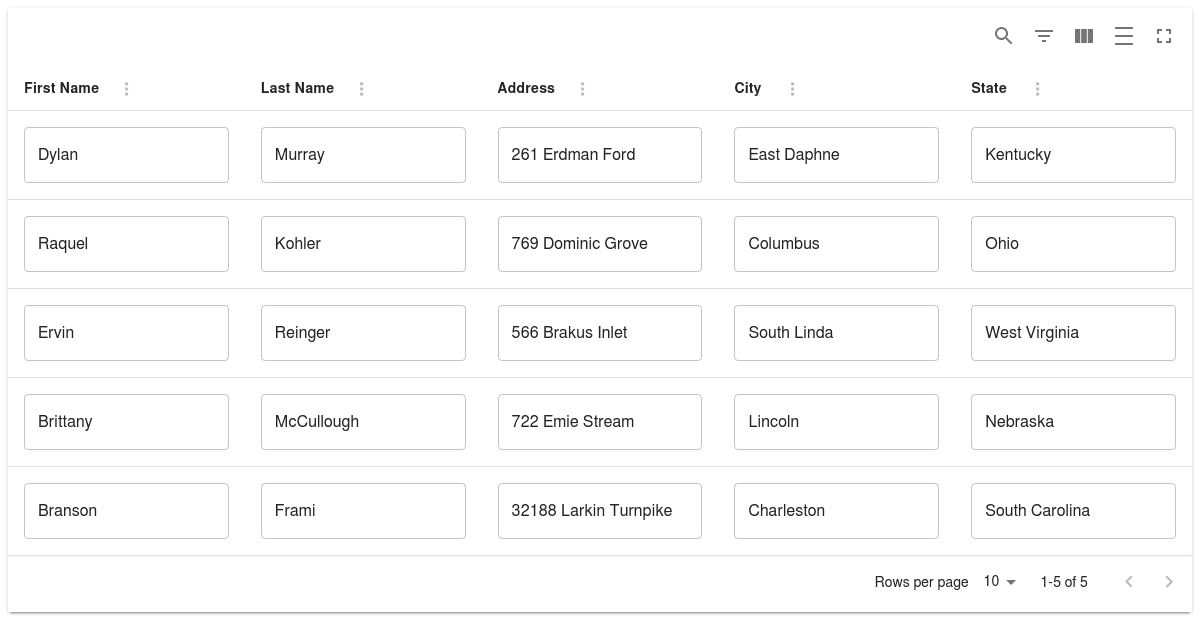Open the Last Name column options menu
The height and width of the screenshot is (630, 1200).
click(361, 89)
